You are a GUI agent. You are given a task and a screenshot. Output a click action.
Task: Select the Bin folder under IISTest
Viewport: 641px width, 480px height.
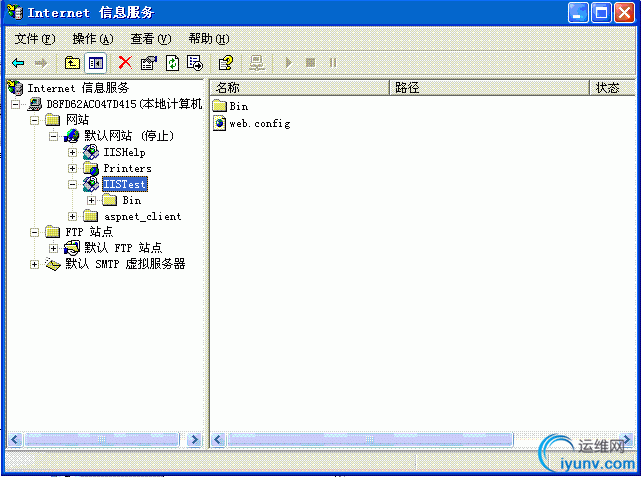132,200
